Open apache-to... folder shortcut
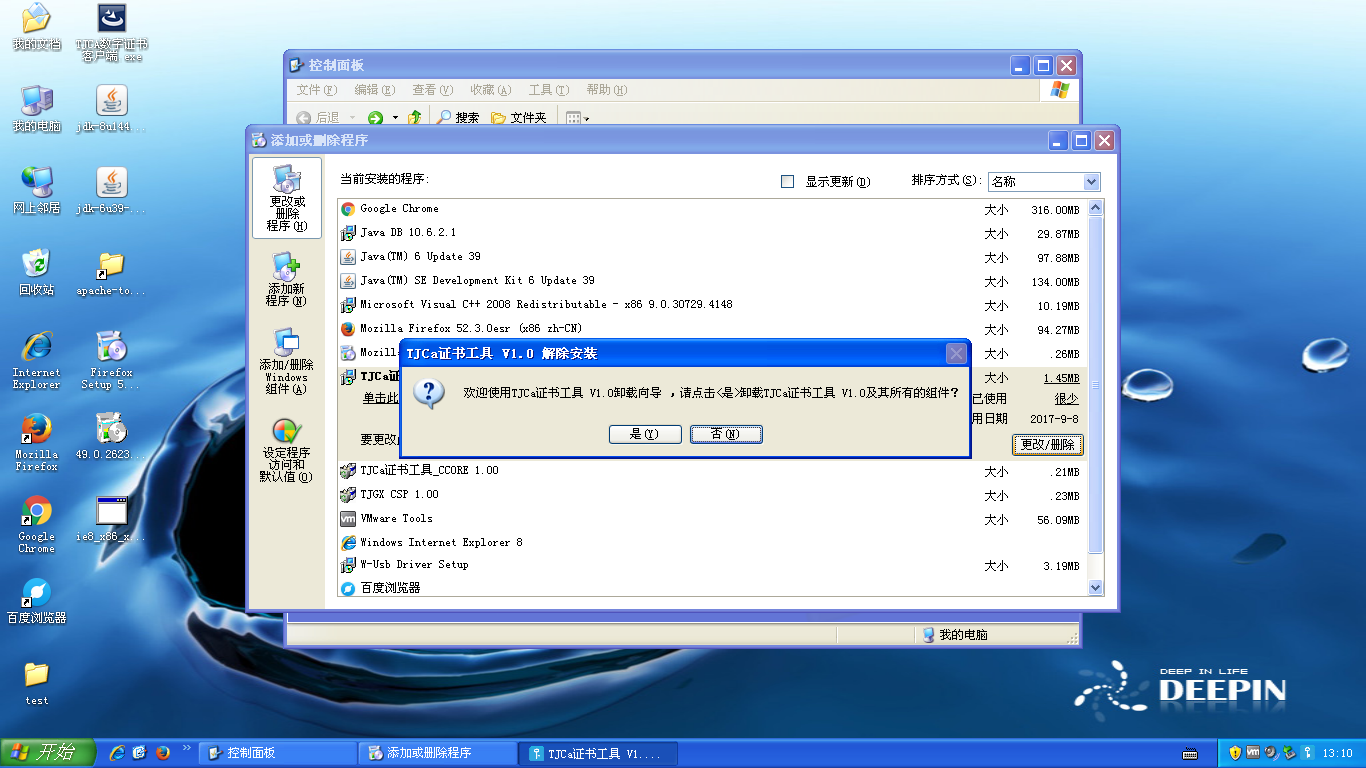Screen dimensions: 1366x768 111,273
